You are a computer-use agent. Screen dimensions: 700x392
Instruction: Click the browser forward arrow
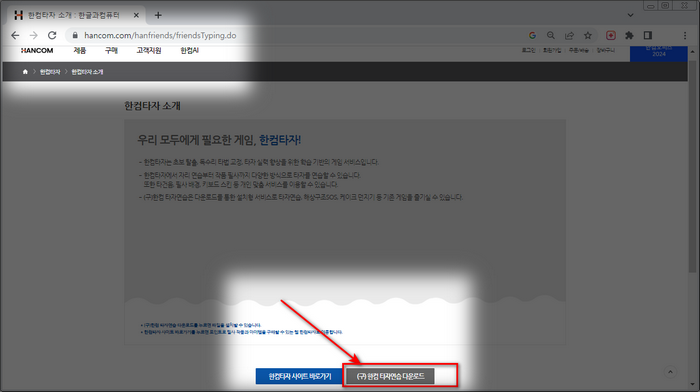pos(33,35)
